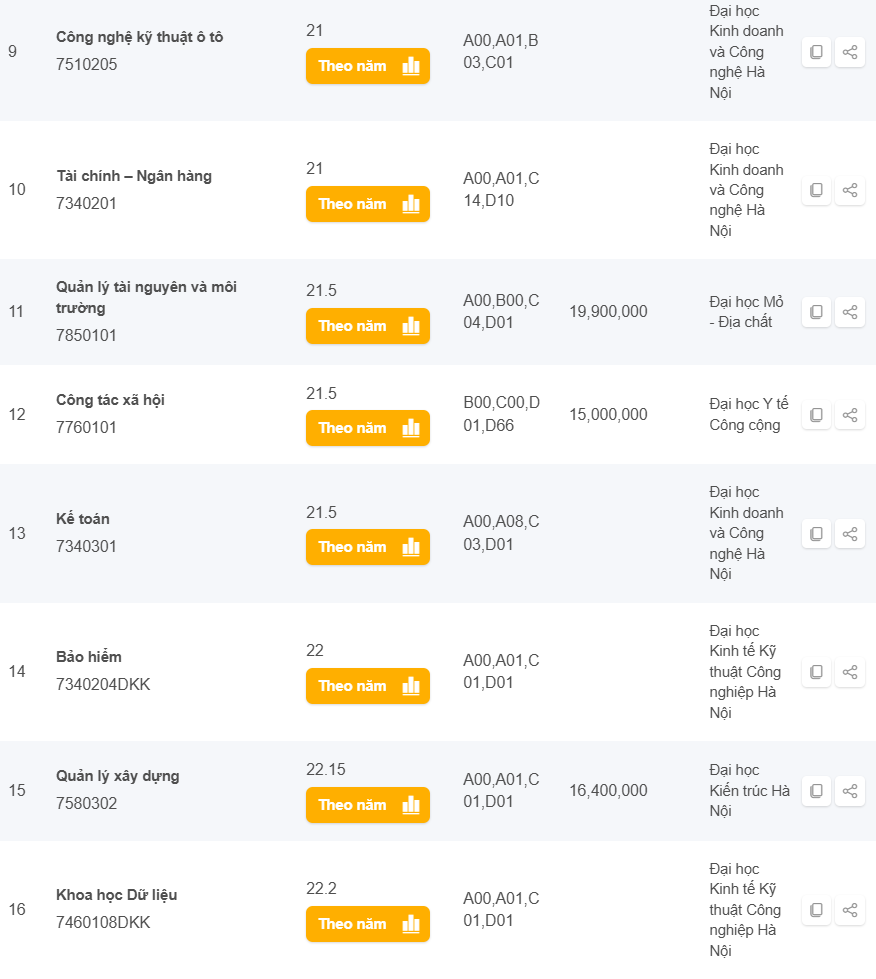Share the Công nghệ kỹ thuật ô tô row
The height and width of the screenshot is (979, 876).
850,52
